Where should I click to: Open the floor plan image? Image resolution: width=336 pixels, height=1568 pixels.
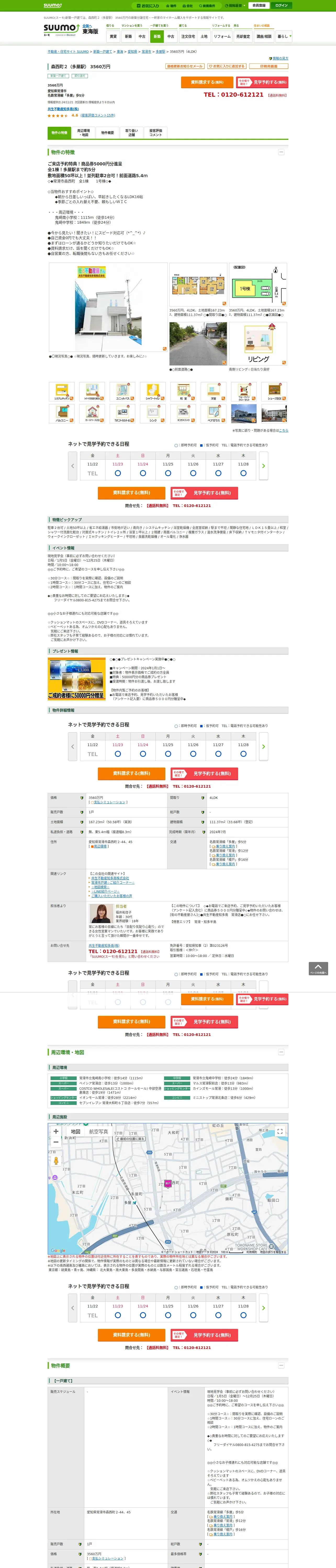point(198,285)
